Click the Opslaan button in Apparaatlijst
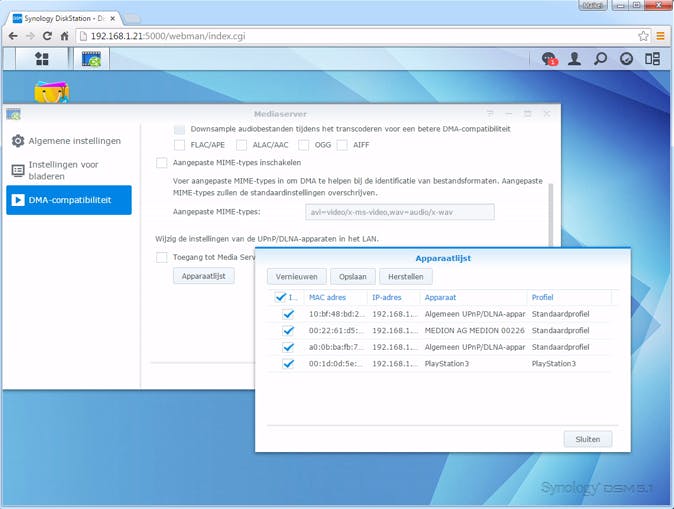Screen dimensions: 674x509 pyautogui.click(x=352, y=277)
